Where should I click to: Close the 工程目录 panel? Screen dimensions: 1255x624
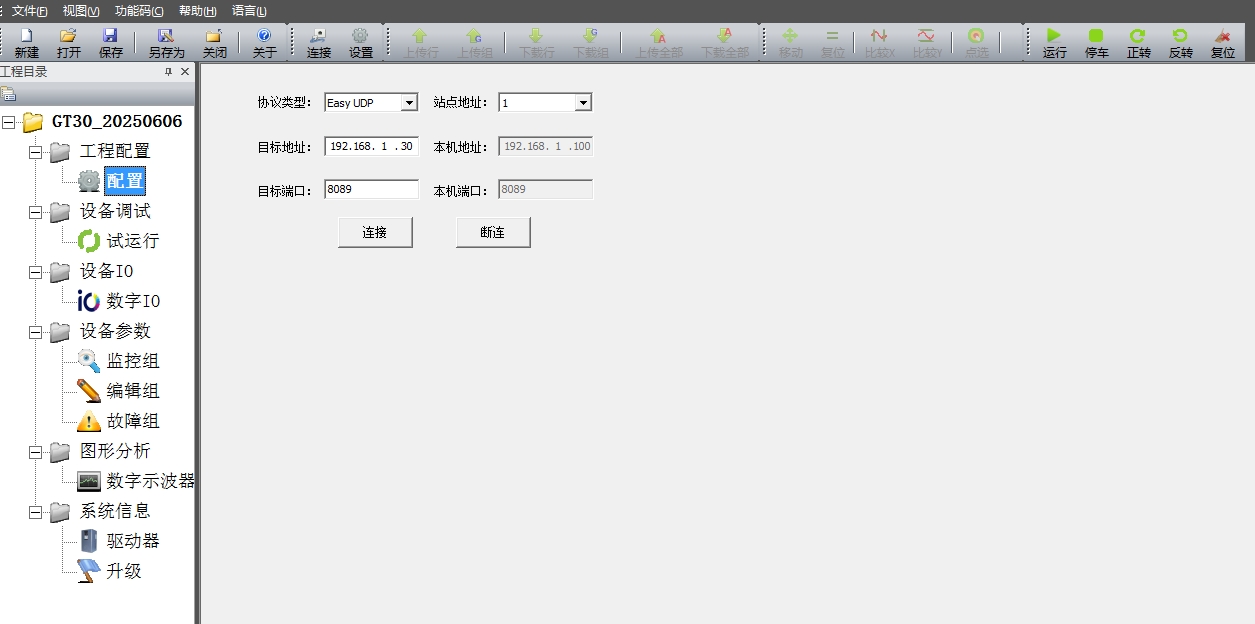tap(185, 72)
